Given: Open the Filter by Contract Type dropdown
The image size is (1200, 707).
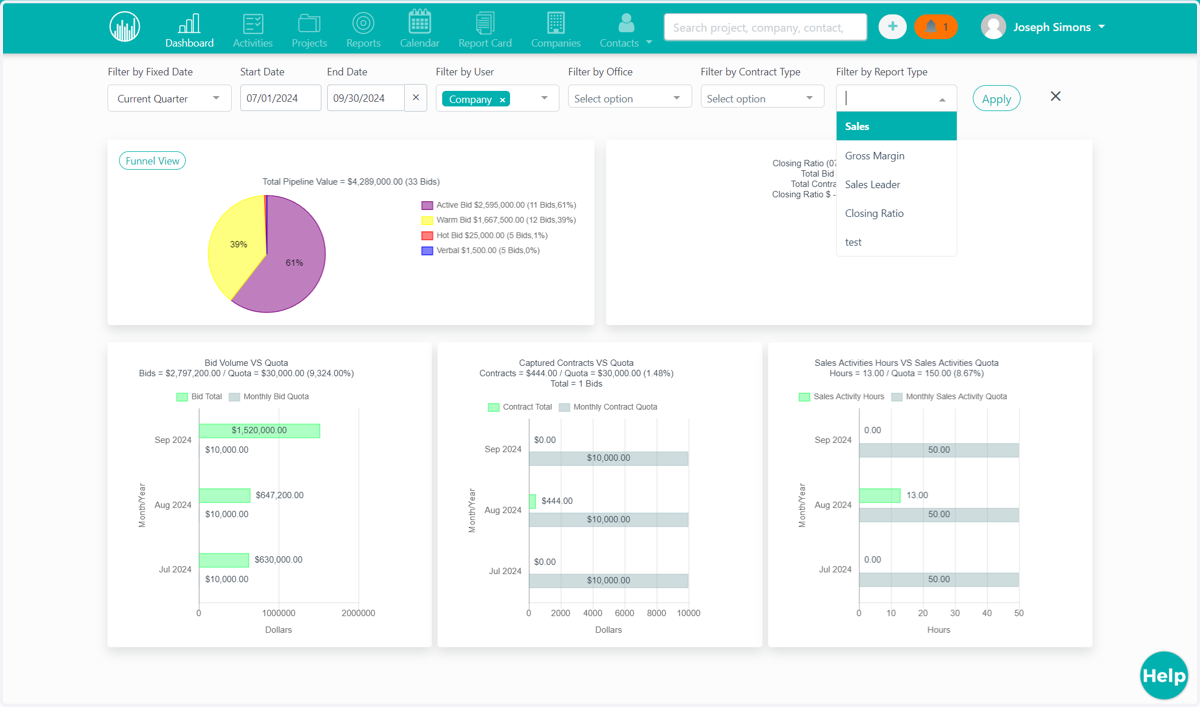Looking at the screenshot, I should click(x=762, y=98).
